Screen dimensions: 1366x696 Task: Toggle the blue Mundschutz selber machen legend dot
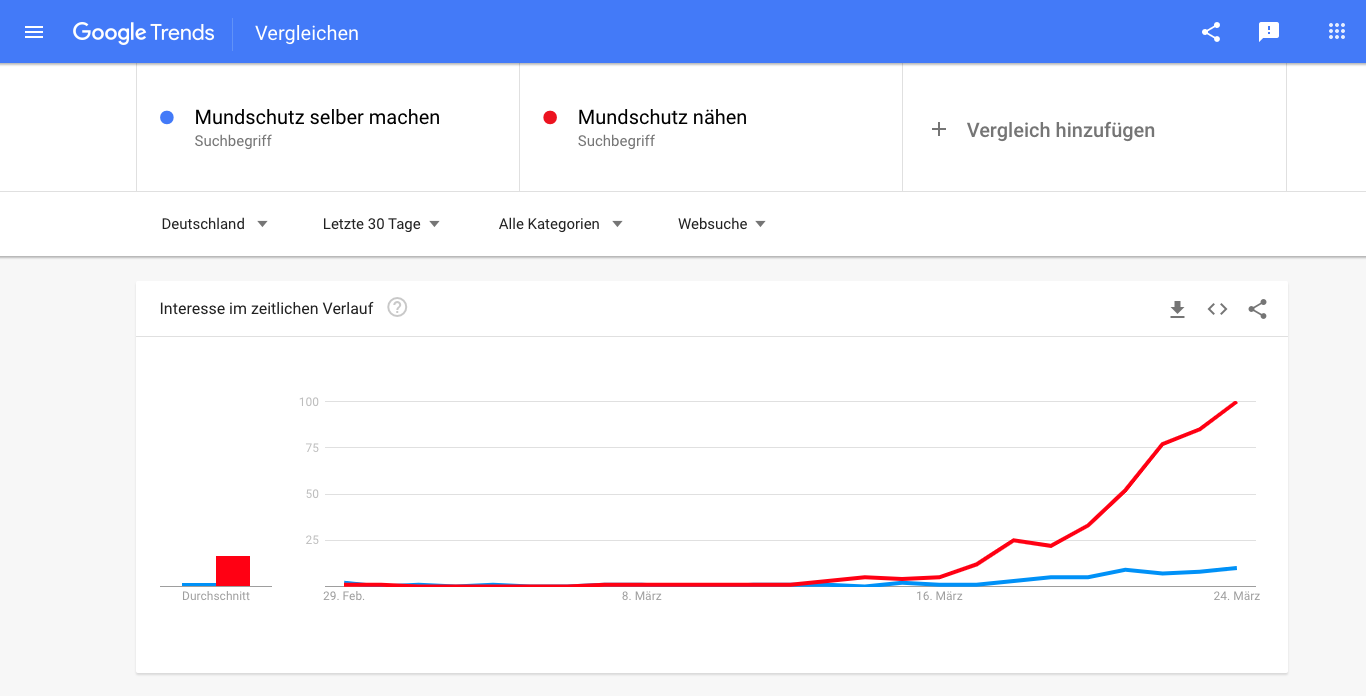[166, 117]
